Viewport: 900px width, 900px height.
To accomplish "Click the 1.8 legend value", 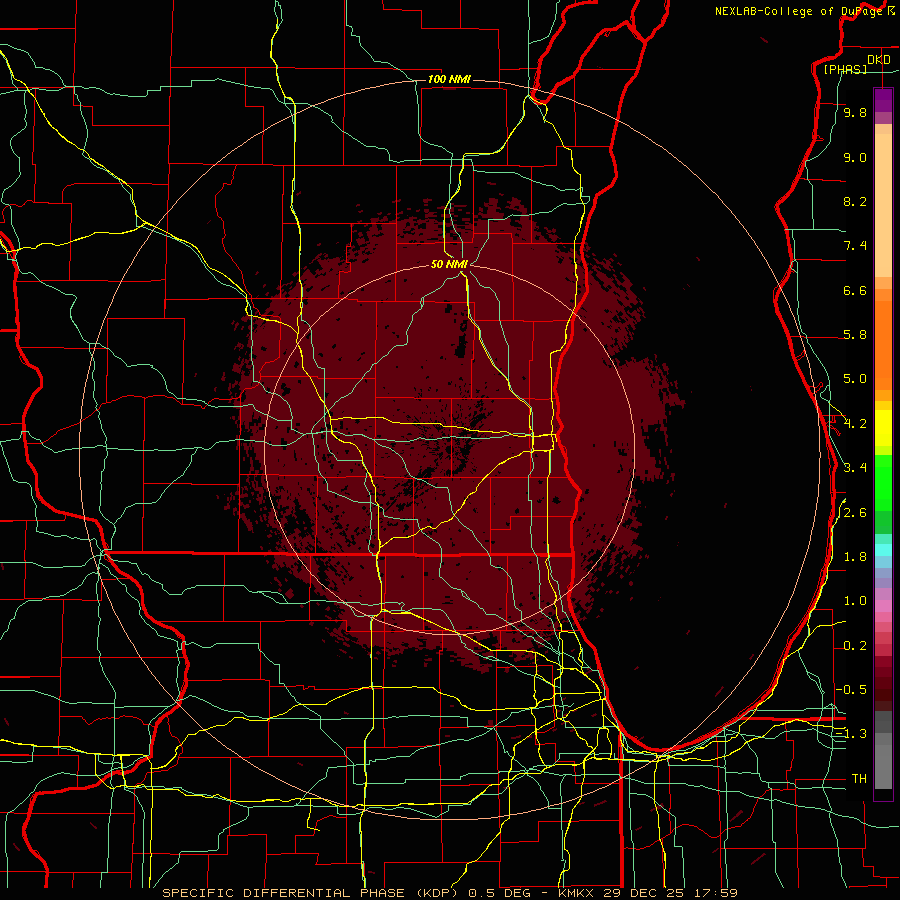I will pos(855,557).
